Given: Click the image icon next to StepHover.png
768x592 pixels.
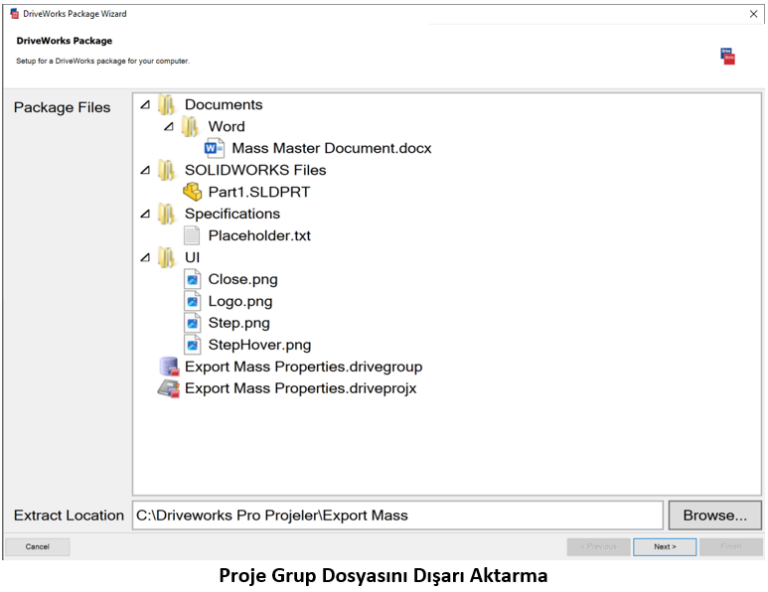Looking at the screenshot, I should tap(192, 345).
